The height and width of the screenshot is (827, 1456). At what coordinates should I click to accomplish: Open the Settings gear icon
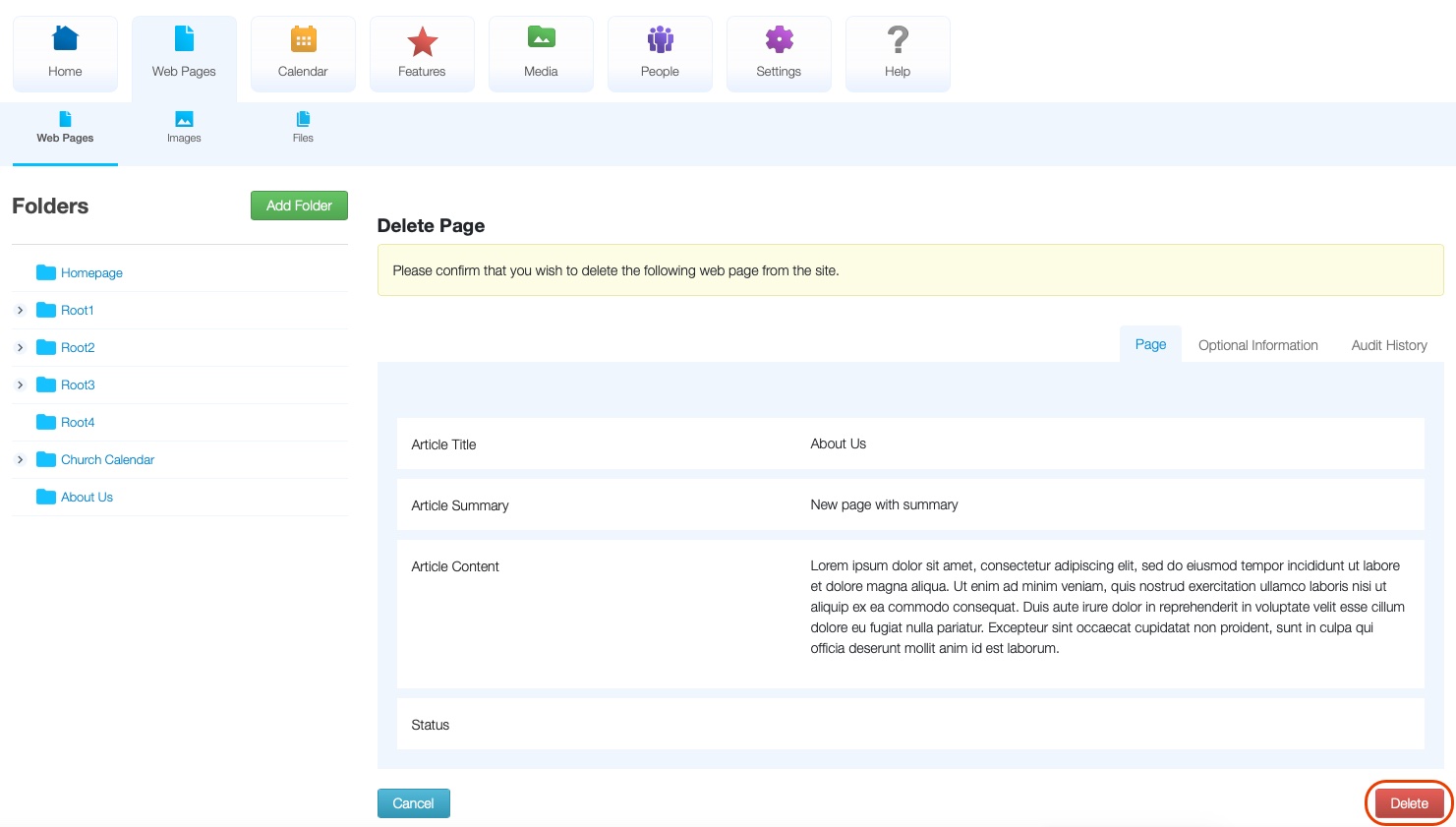pyautogui.click(x=779, y=39)
